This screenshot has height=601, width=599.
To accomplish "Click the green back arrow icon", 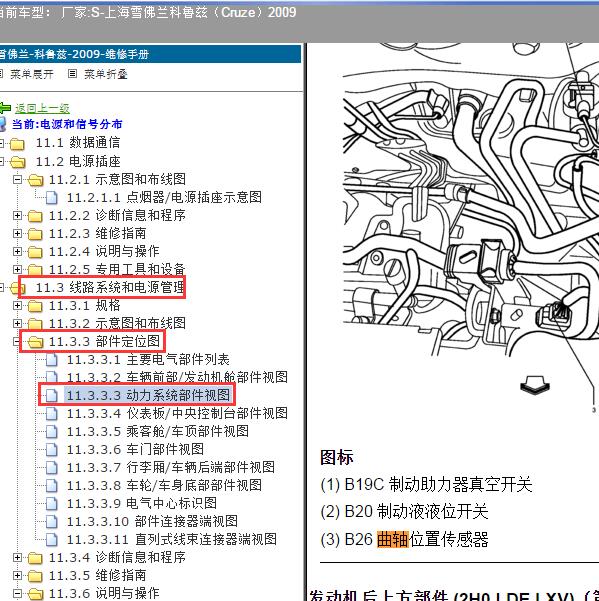I will click(5, 108).
